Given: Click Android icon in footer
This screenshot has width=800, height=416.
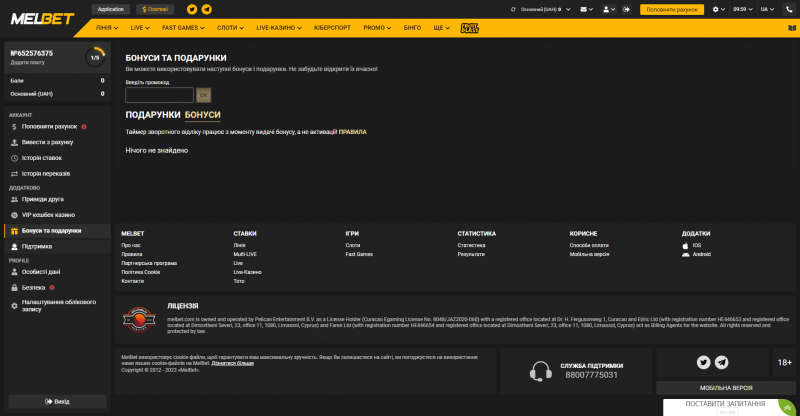Looking at the screenshot, I should point(686,254).
